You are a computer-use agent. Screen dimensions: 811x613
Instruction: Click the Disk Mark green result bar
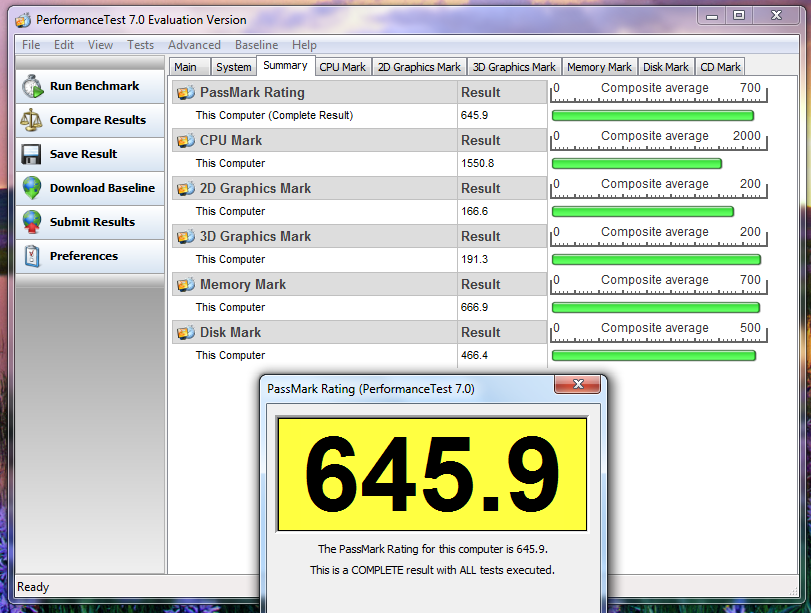pos(654,355)
